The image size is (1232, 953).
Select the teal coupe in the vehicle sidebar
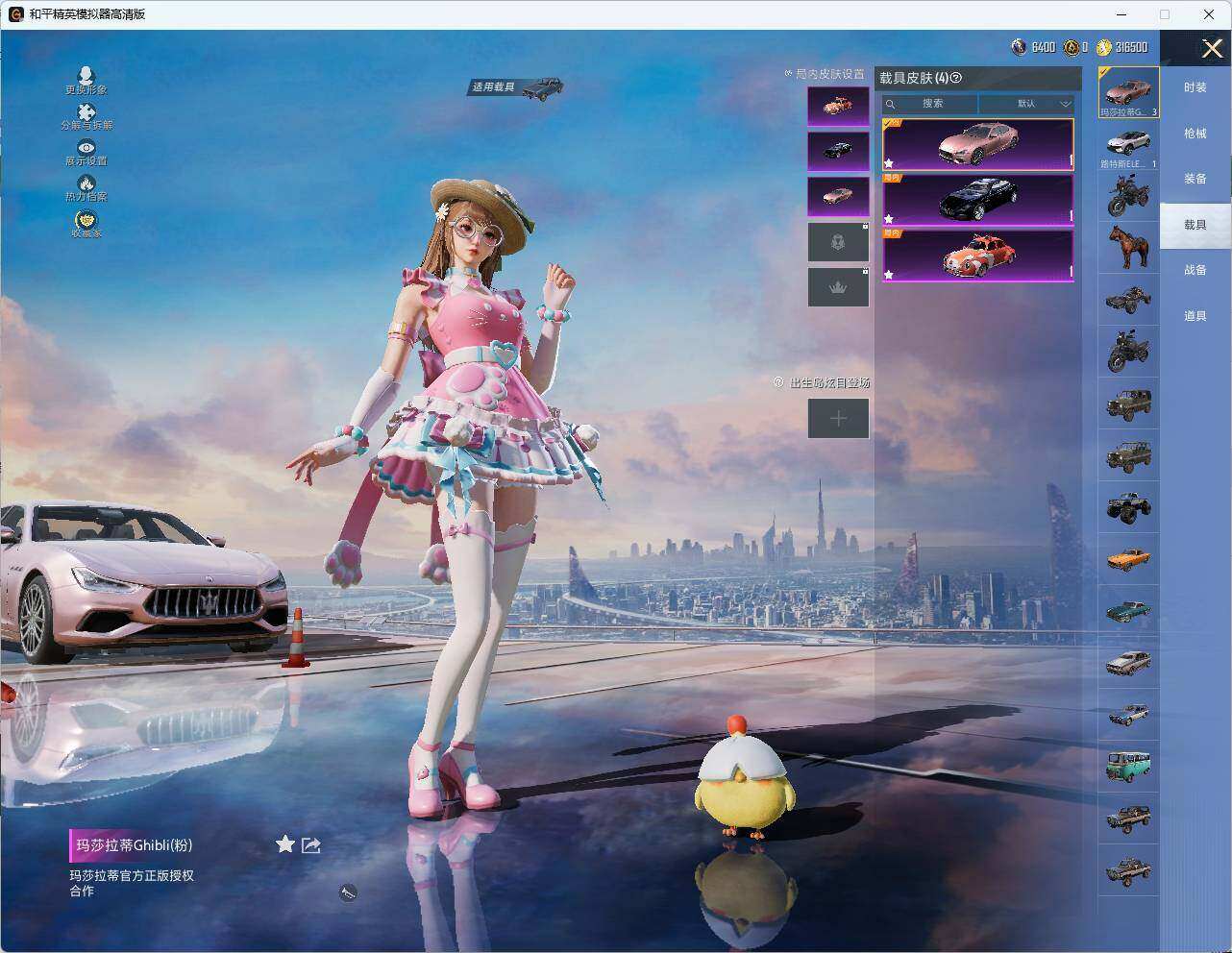pos(1128,611)
